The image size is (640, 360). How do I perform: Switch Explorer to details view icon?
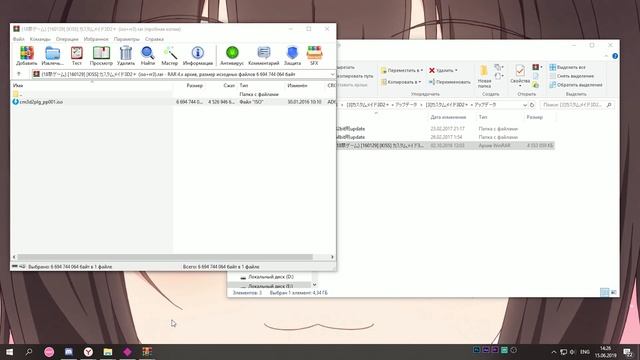coord(604,292)
